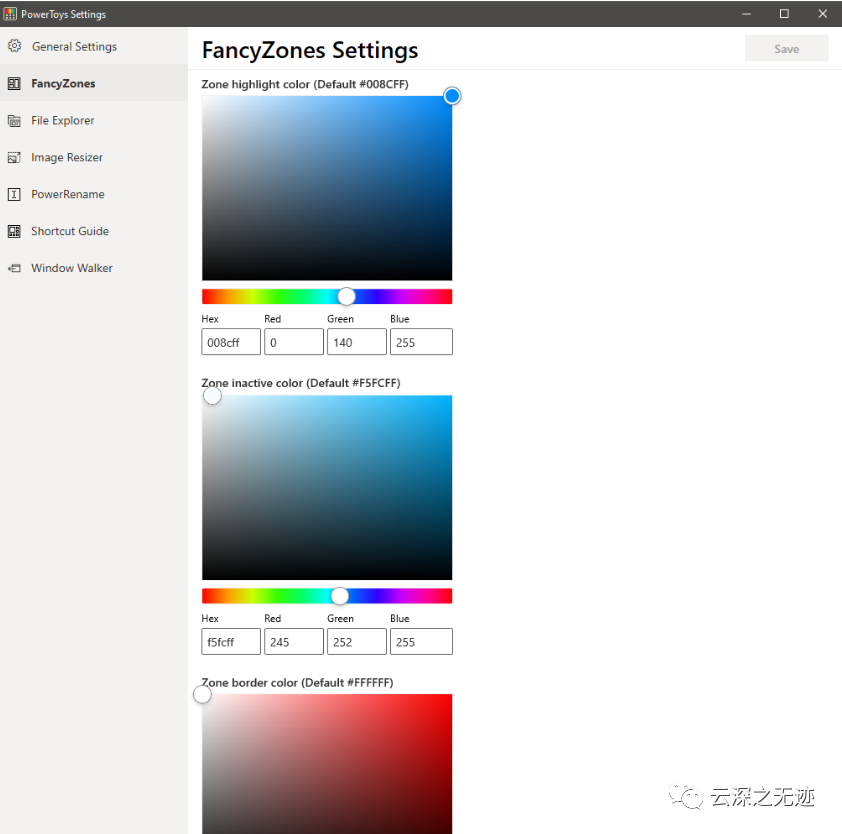Click the zone inactive color spectrum area
This screenshot has height=834, width=842.
click(327, 488)
